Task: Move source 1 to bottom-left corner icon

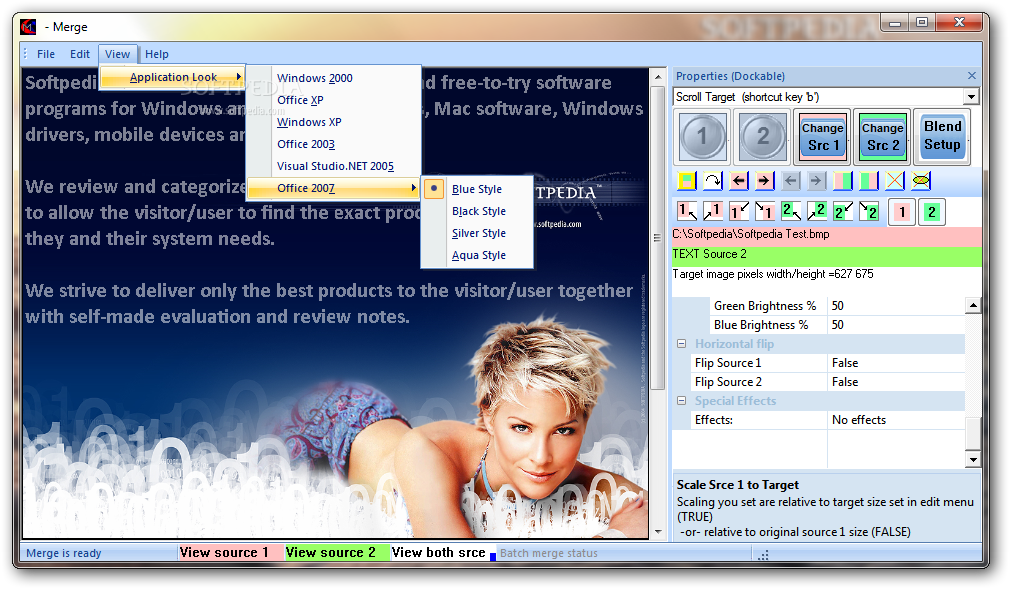Action: pyautogui.click(x=738, y=211)
